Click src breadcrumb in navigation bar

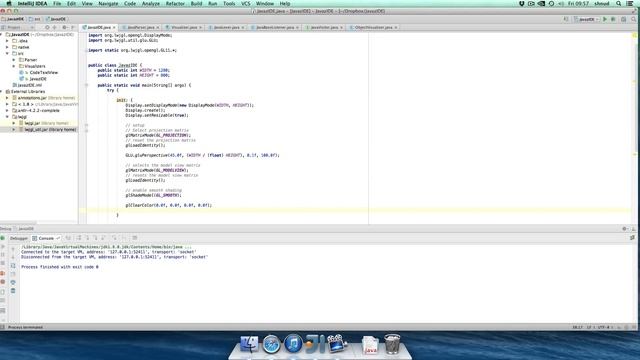pyautogui.click(x=36, y=19)
